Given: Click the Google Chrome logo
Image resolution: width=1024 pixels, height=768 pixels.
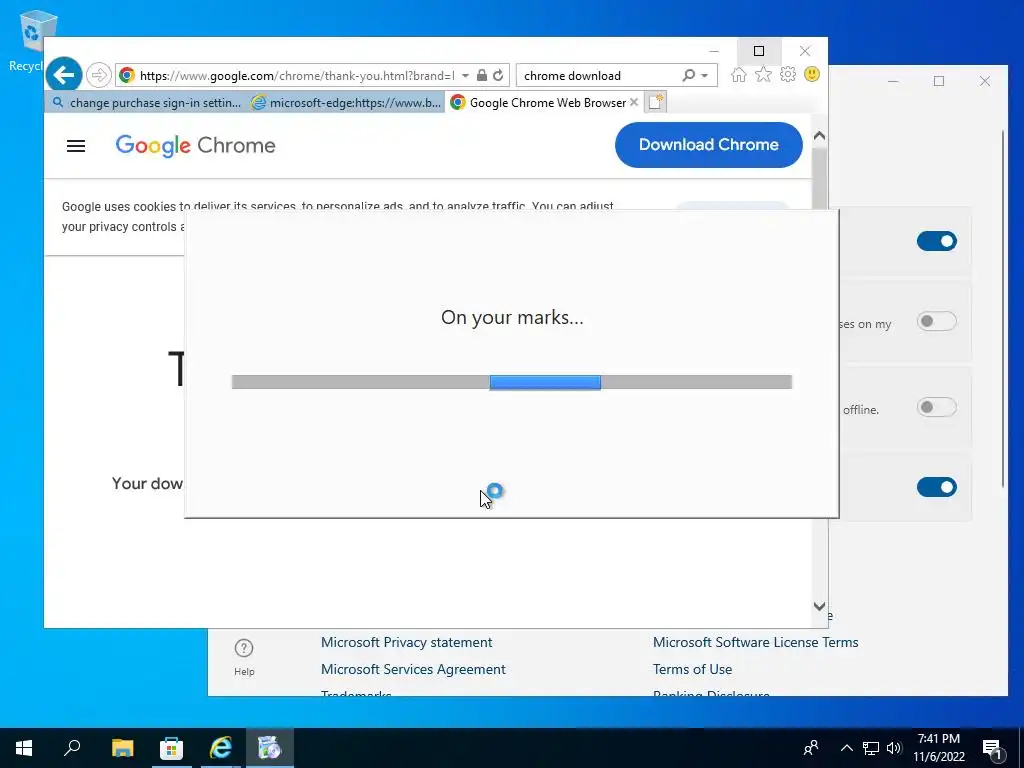Looking at the screenshot, I should click(x=195, y=146).
